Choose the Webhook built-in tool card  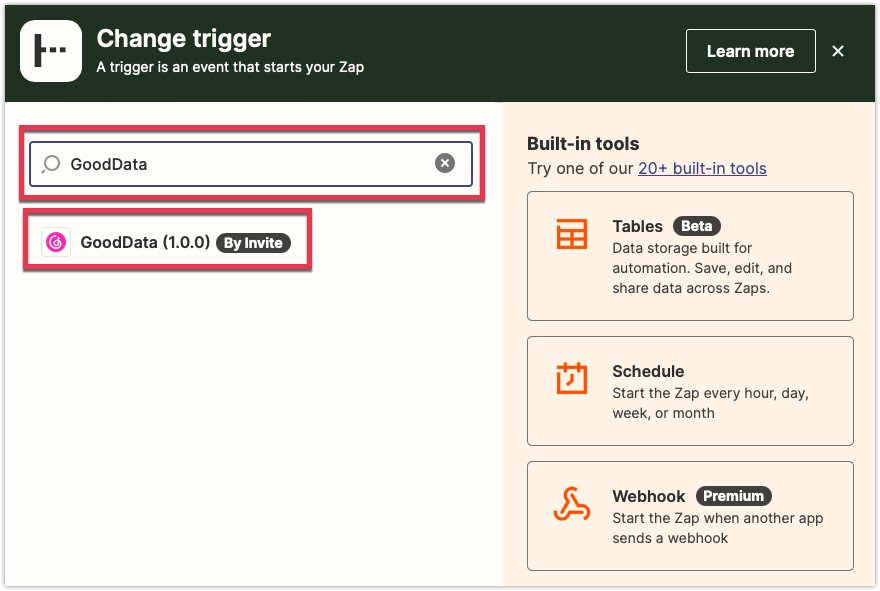(690, 516)
